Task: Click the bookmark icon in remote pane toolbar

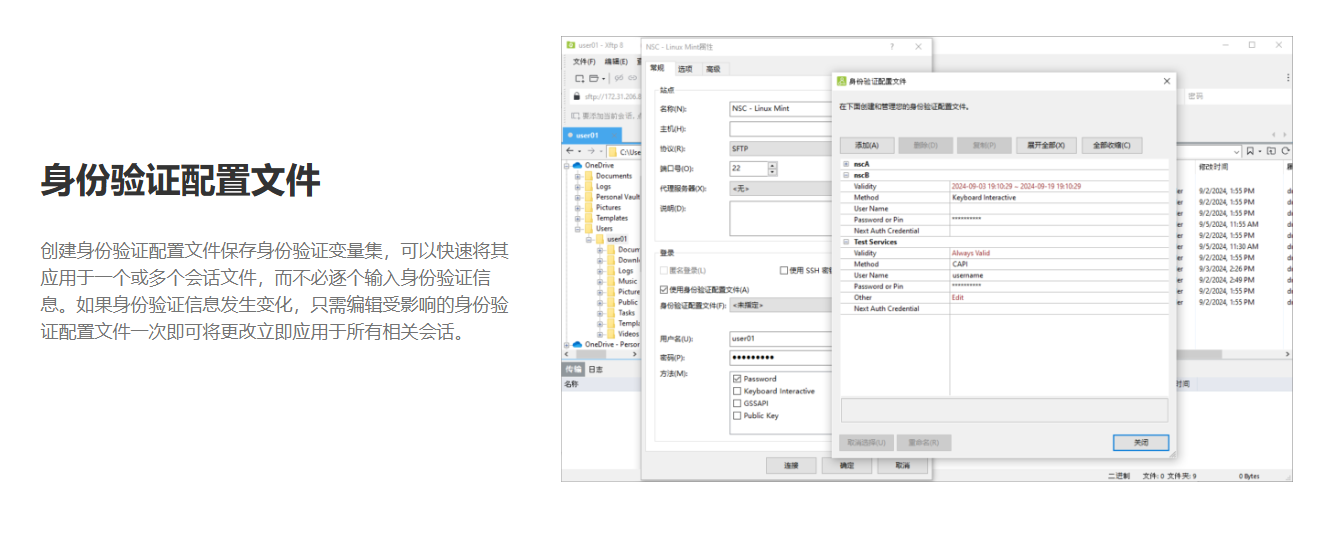Action: [x=1250, y=151]
